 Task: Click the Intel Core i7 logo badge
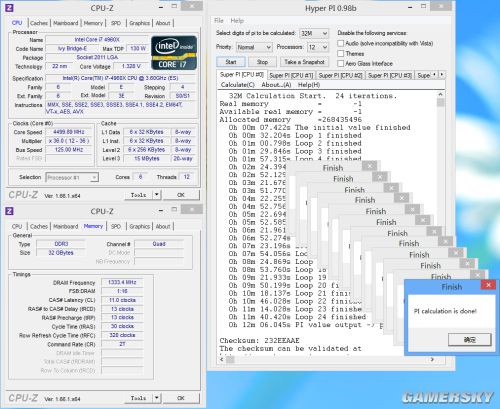[x=174, y=53]
